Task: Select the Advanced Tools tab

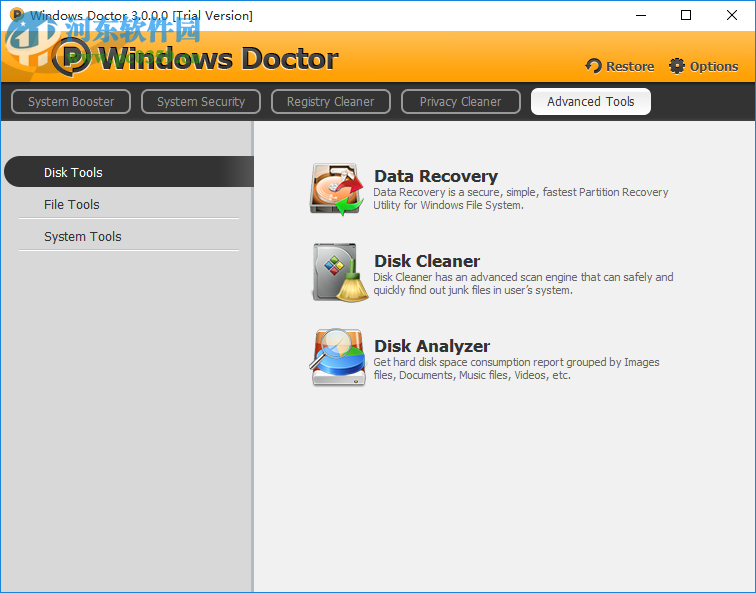Action: click(x=591, y=102)
